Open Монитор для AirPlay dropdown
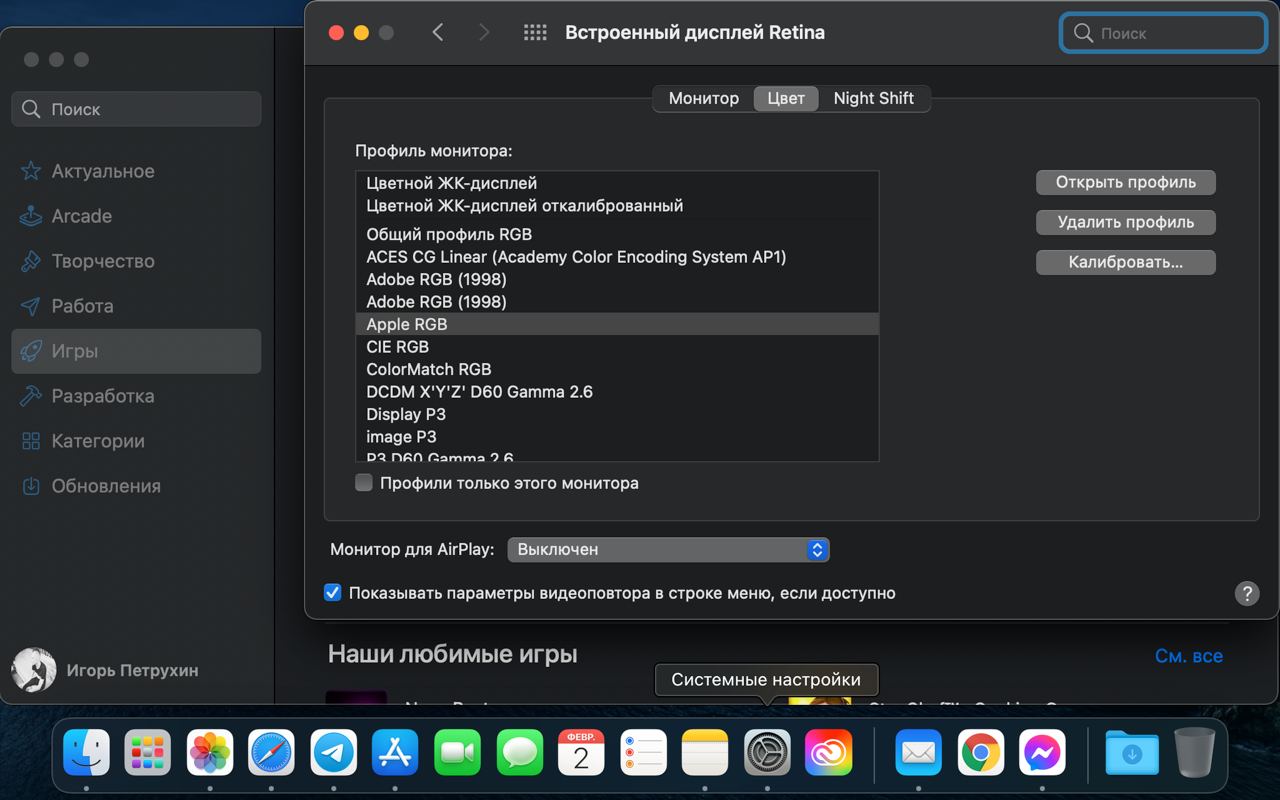This screenshot has height=800, width=1280. point(668,549)
